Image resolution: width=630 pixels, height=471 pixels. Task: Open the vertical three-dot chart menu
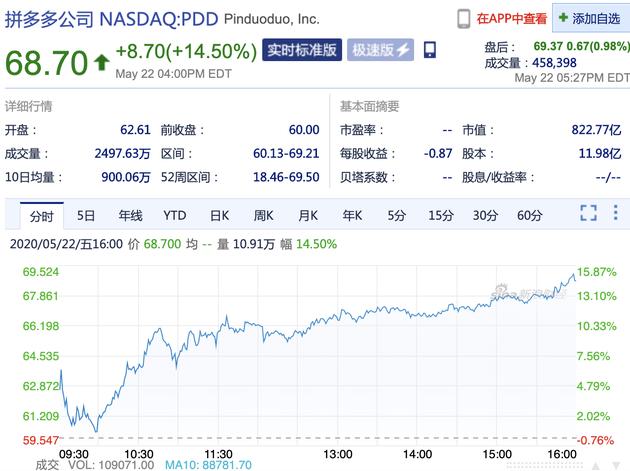(615, 212)
